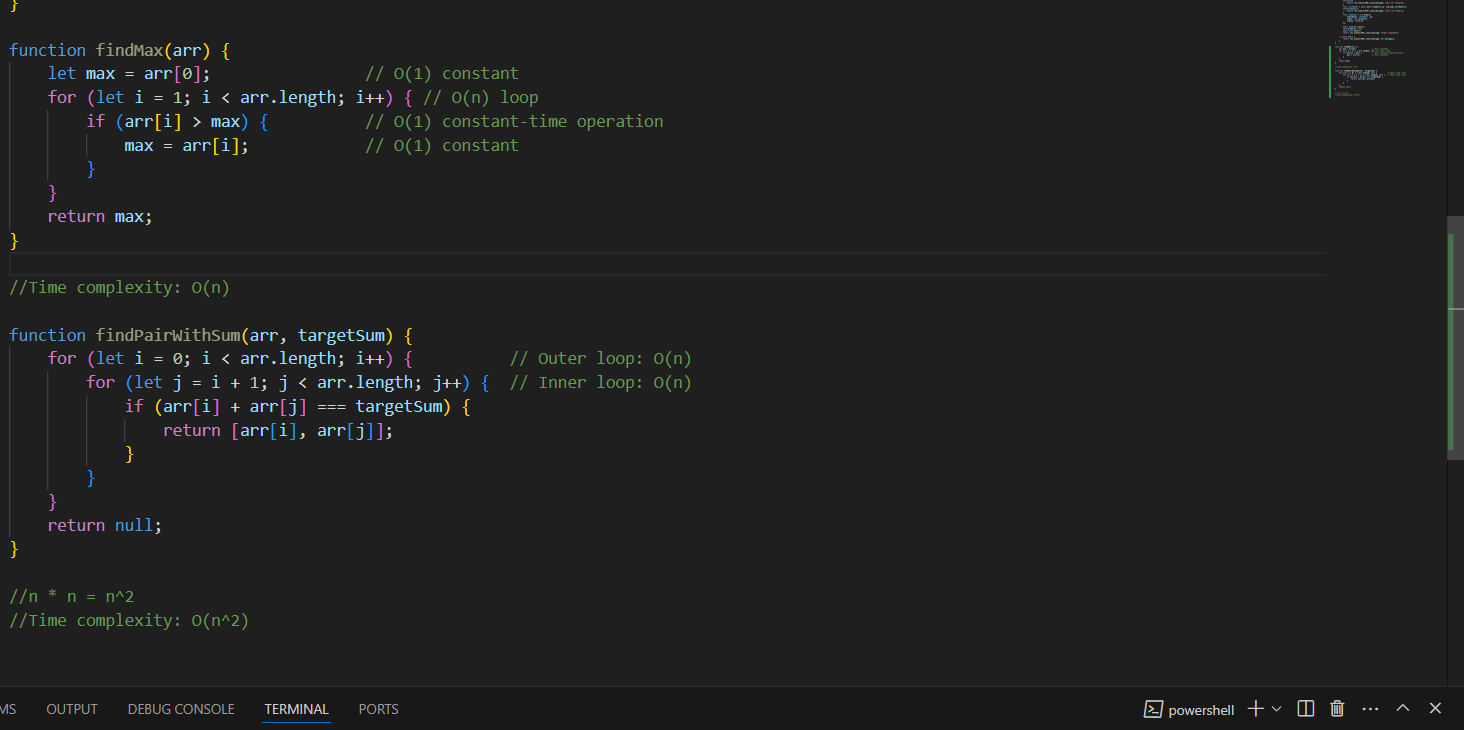Place cursor on findMax function name
The width and height of the screenshot is (1464, 730).
[x=129, y=50]
